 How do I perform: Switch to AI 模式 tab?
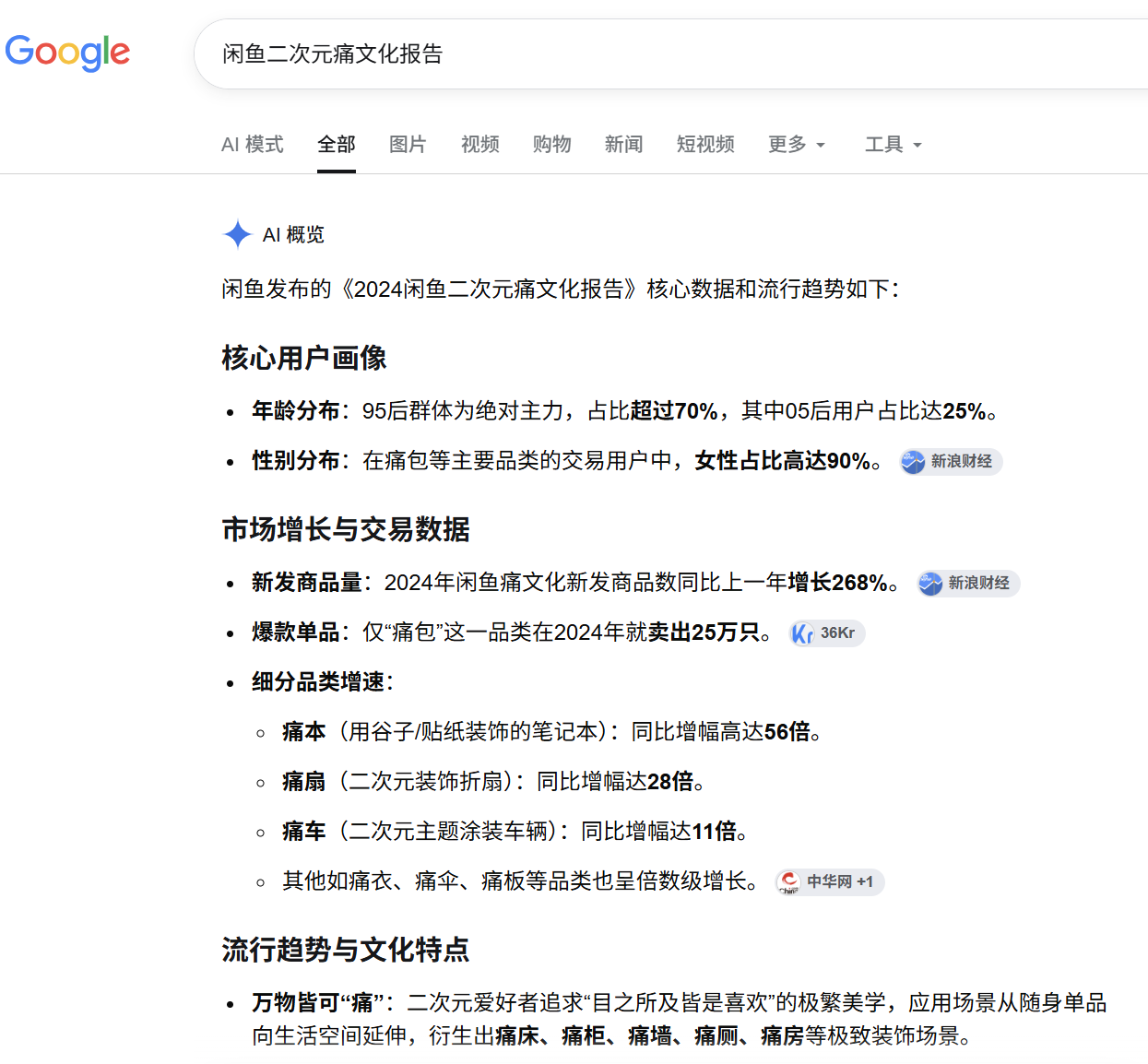click(253, 144)
